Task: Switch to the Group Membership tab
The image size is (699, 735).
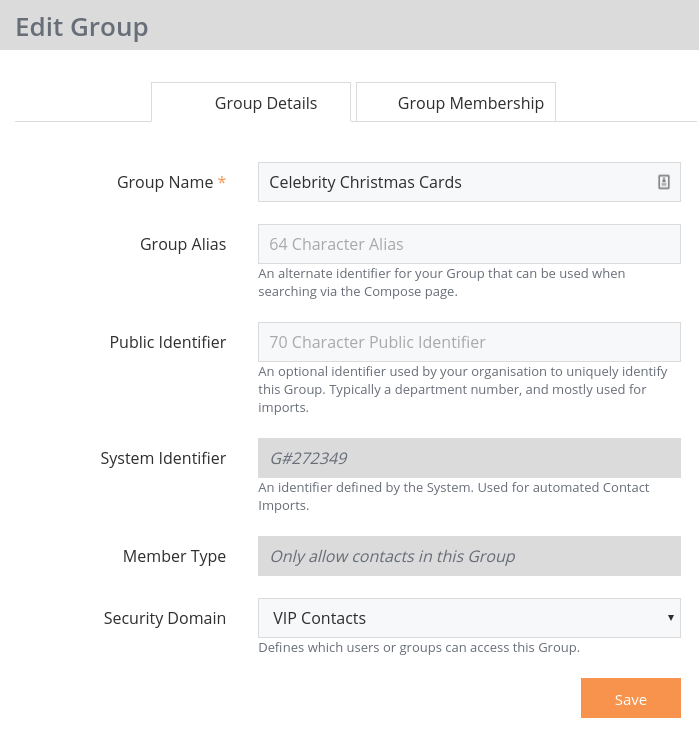Action: (456, 102)
